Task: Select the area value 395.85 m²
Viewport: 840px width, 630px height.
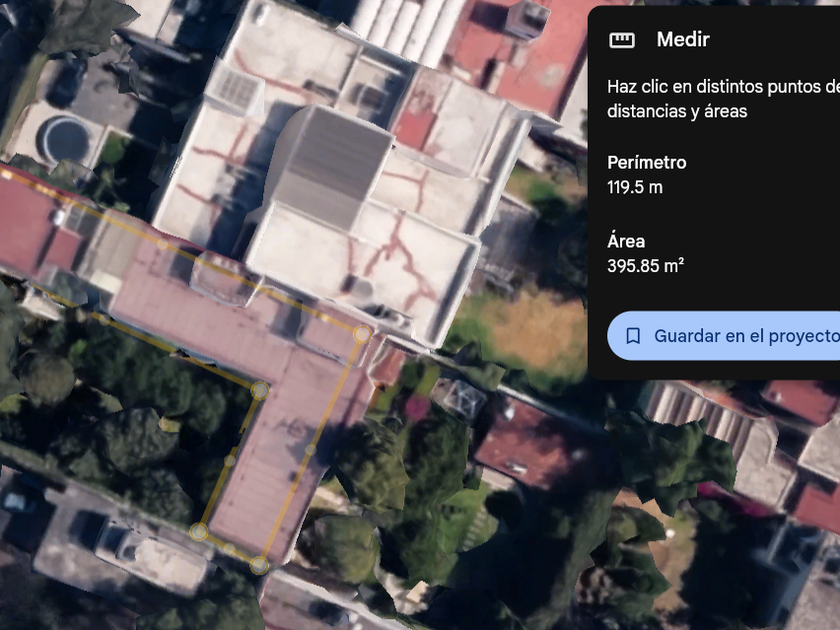Action: point(646,266)
